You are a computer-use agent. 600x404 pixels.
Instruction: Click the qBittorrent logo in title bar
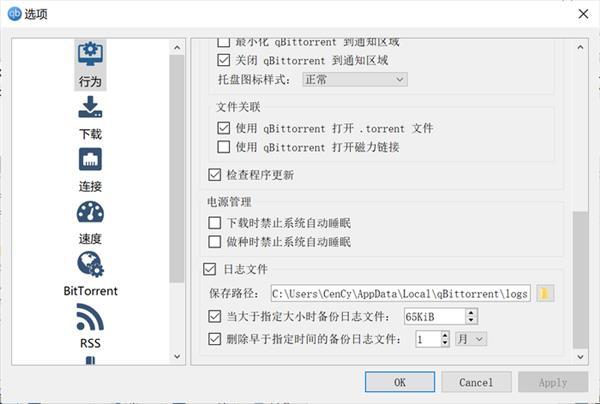tap(15, 14)
